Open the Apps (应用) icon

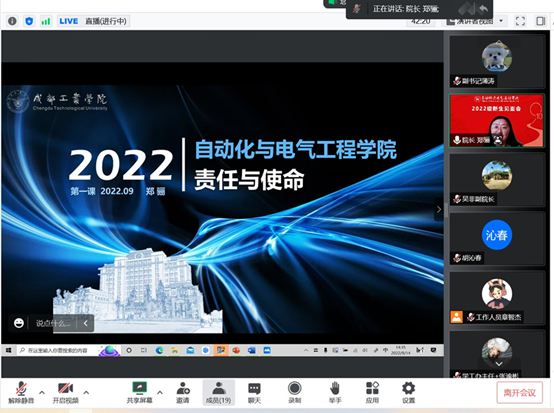(x=372, y=393)
